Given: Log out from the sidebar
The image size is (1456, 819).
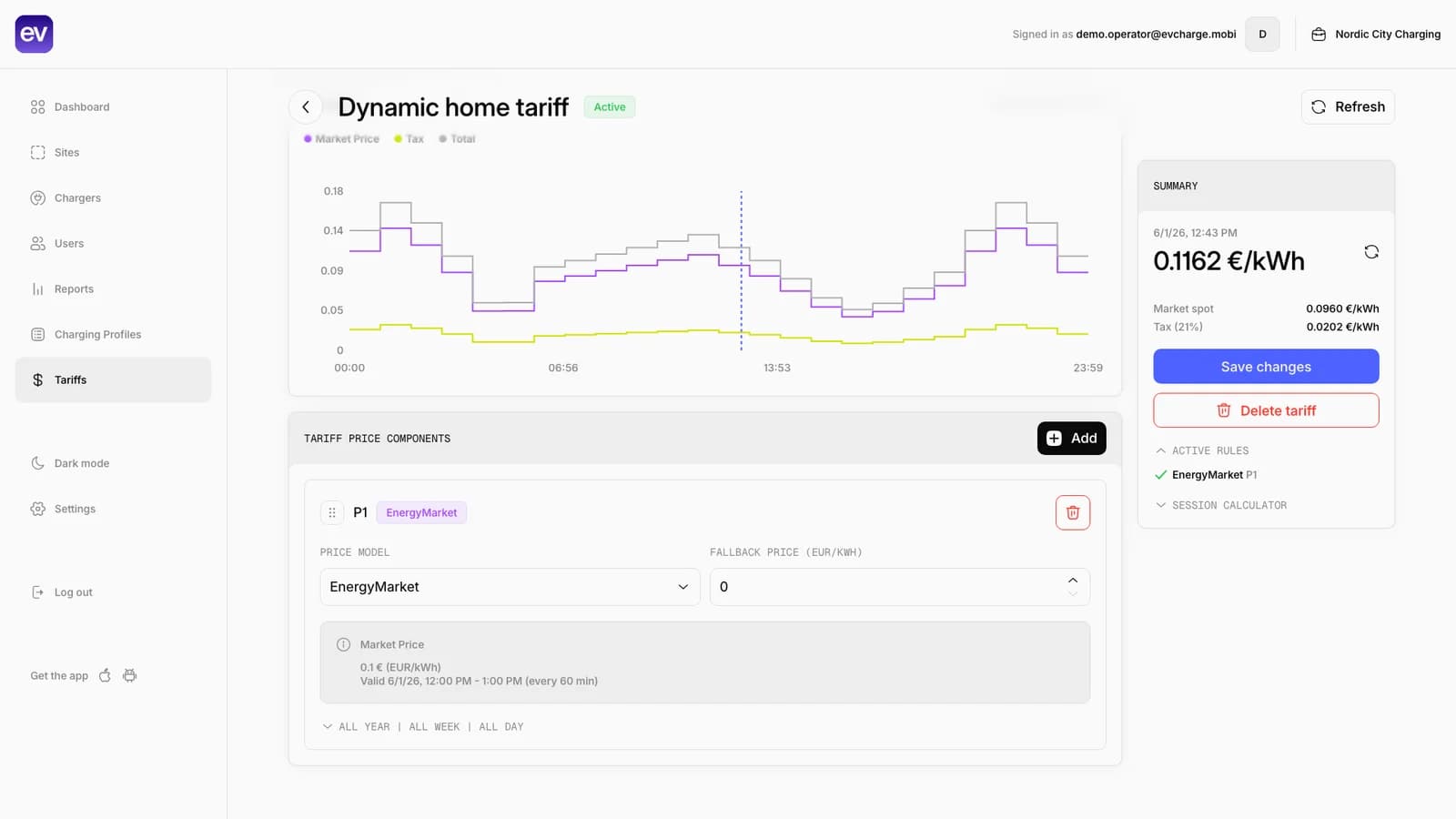Looking at the screenshot, I should (x=113, y=592).
